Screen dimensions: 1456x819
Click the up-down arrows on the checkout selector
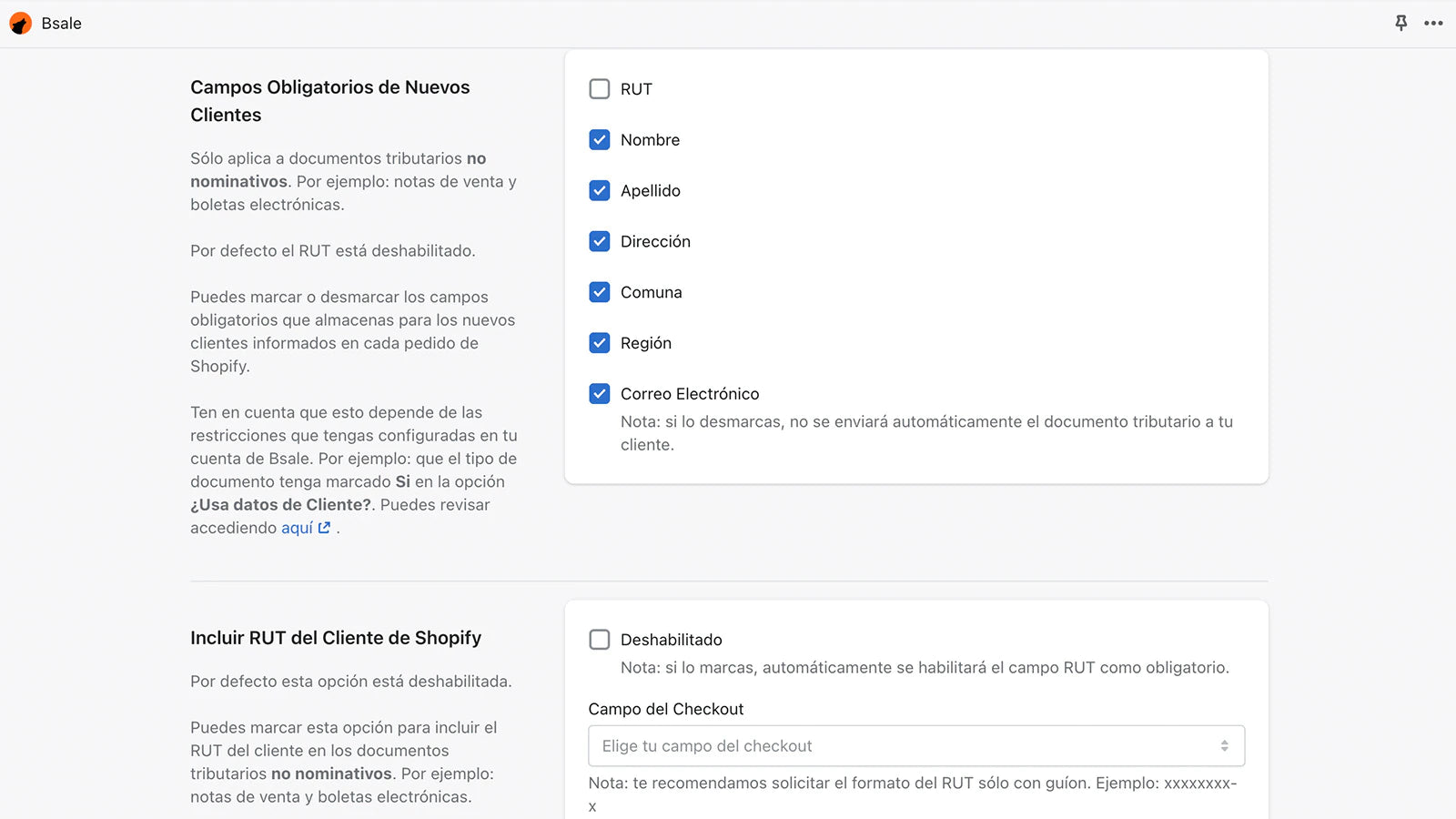click(x=1226, y=745)
